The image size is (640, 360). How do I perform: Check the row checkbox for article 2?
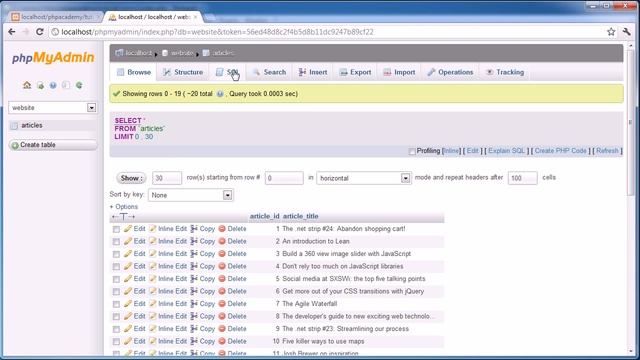116,242
